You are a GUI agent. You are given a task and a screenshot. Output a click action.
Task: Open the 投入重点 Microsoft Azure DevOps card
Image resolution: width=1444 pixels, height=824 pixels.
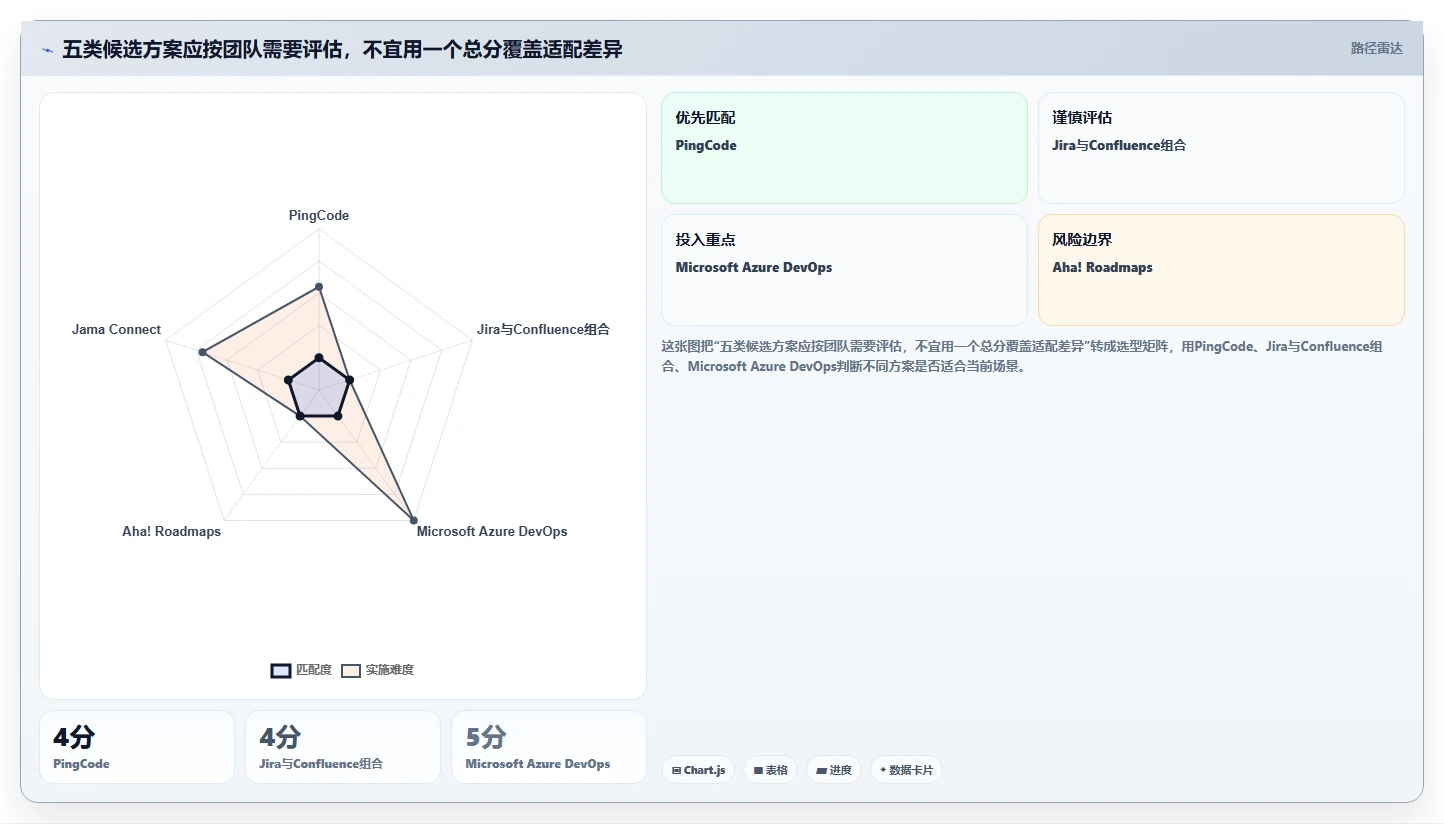[844, 270]
